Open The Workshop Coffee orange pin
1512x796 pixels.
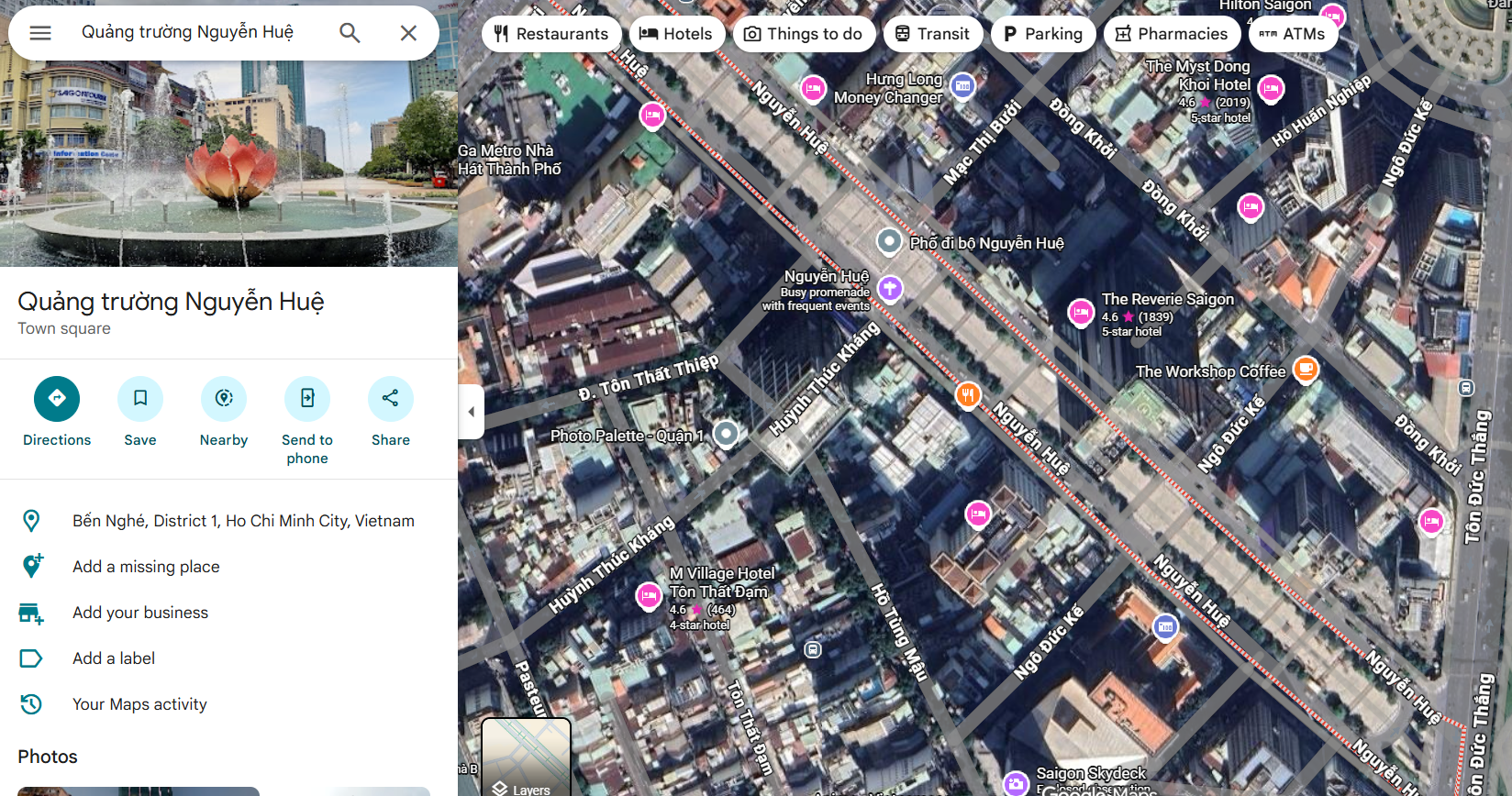1306,369
